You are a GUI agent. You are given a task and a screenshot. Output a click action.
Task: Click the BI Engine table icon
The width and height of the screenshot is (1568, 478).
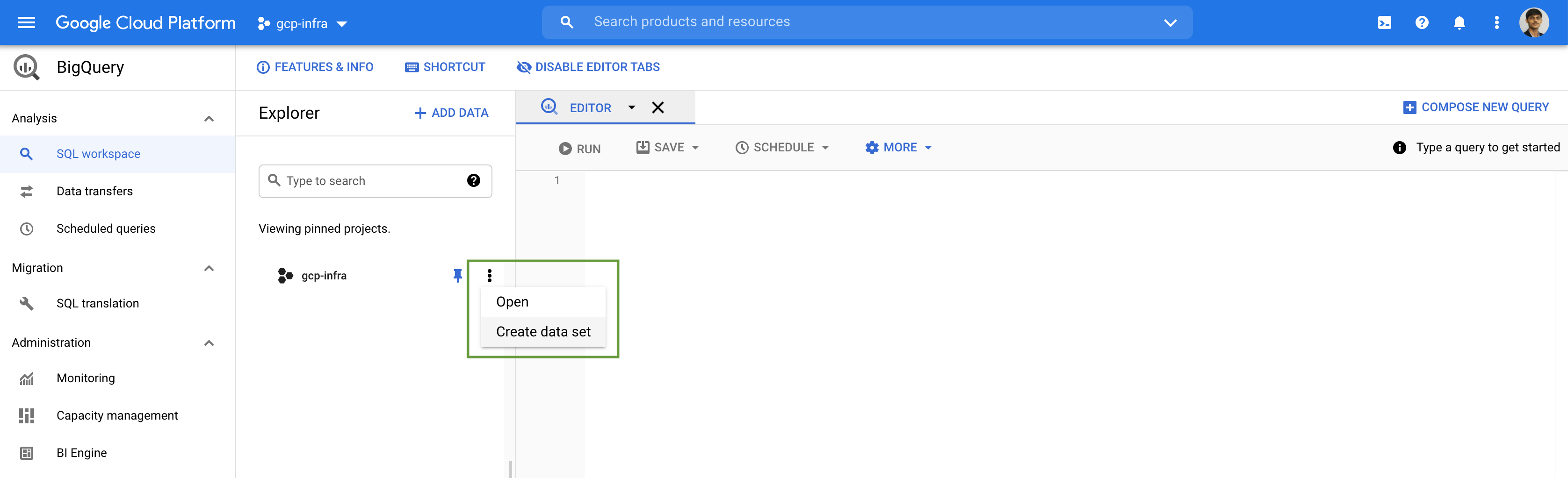pyautogui.click(x=26, y=453)
